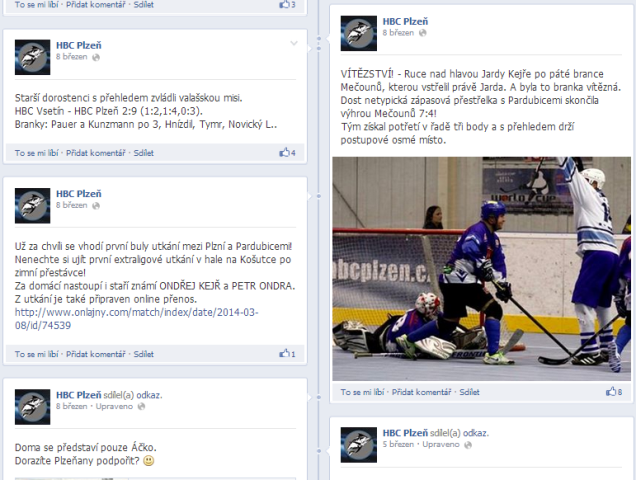Click thumbs-up count 3 on topmost post
Viewport: 636px width, 480px height.
(287, 4)
